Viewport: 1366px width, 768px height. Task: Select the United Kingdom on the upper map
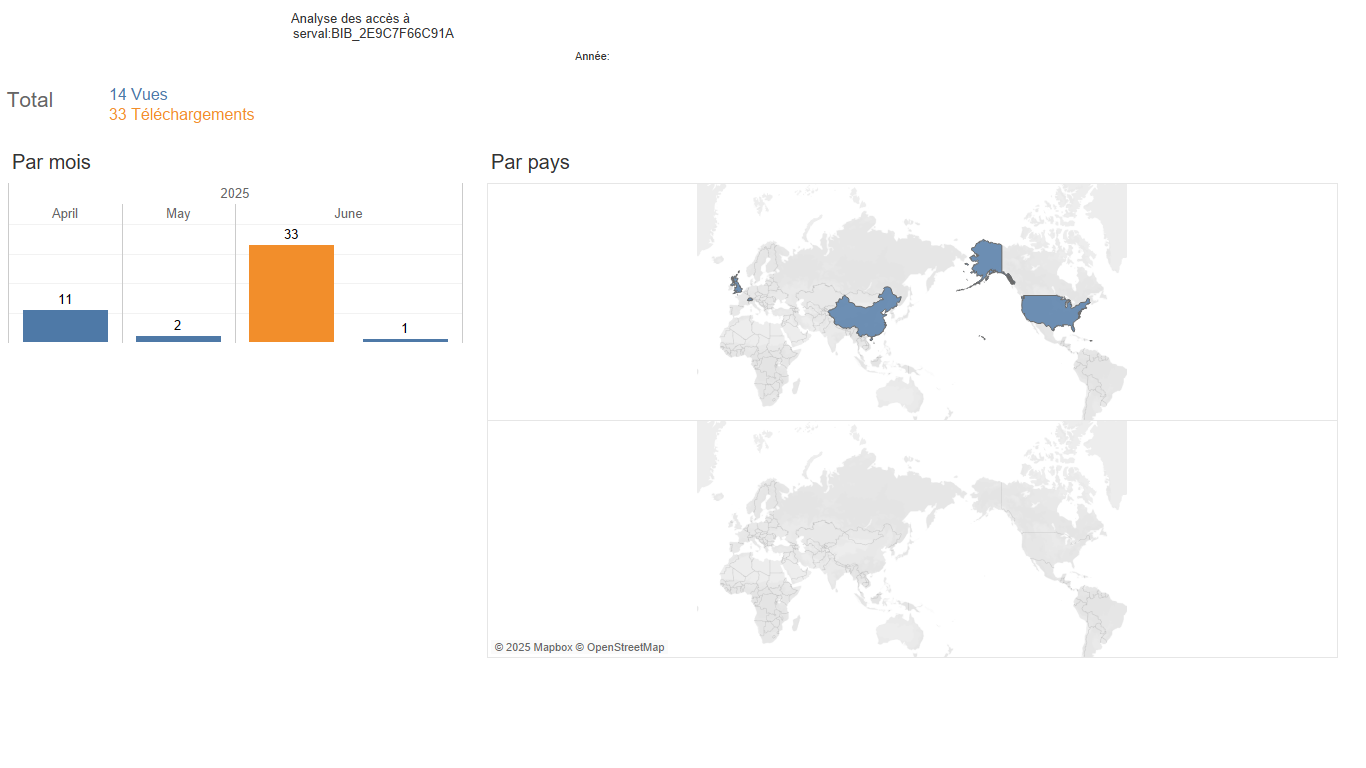(x=737, y=283)
